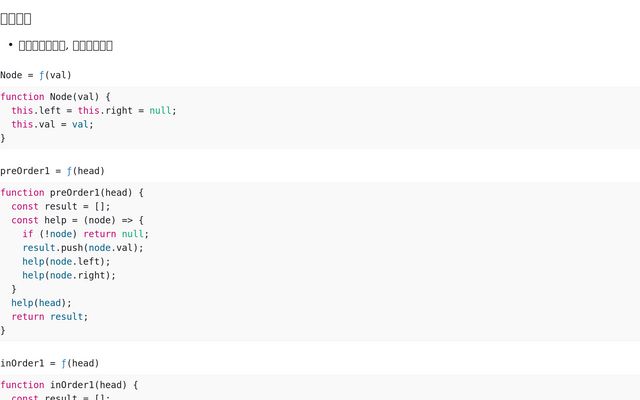Click the blue ƒ symbol after Node

tap(42, 75)
